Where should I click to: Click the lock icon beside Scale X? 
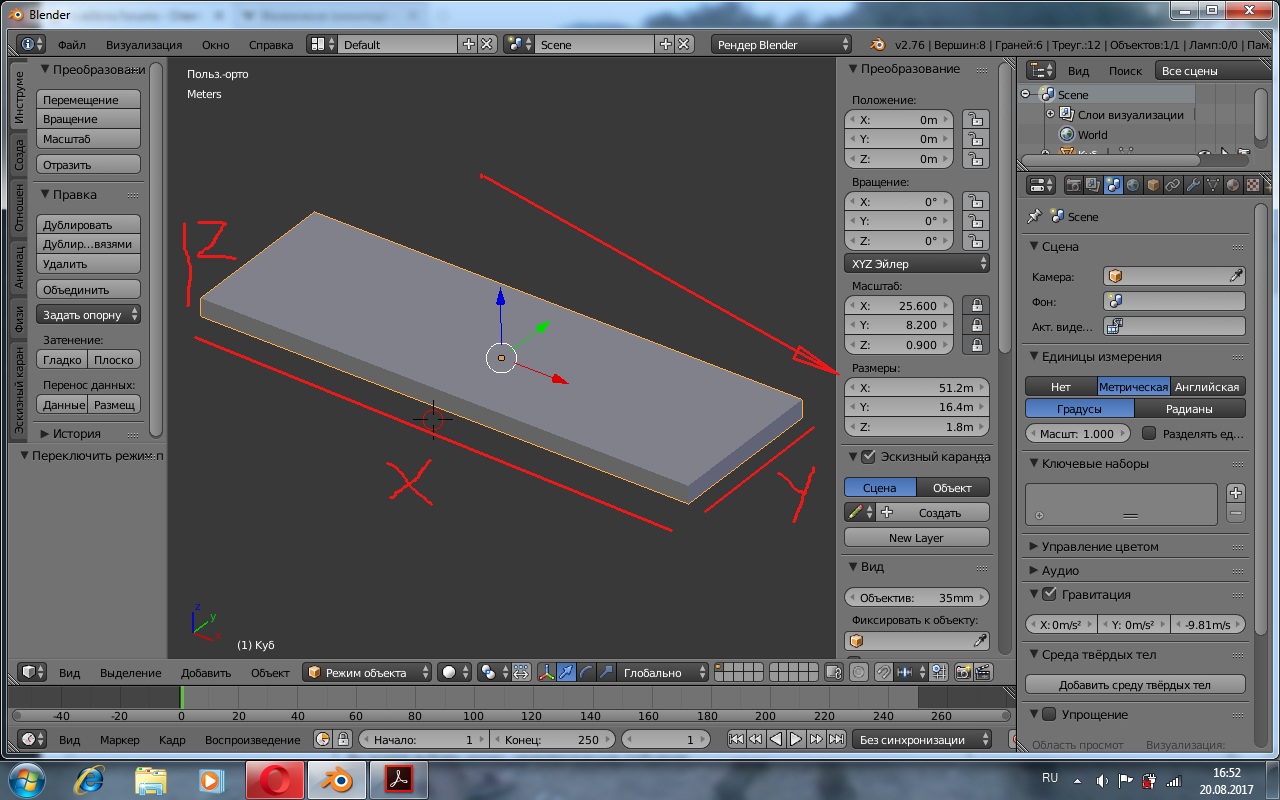click(976, 306)
